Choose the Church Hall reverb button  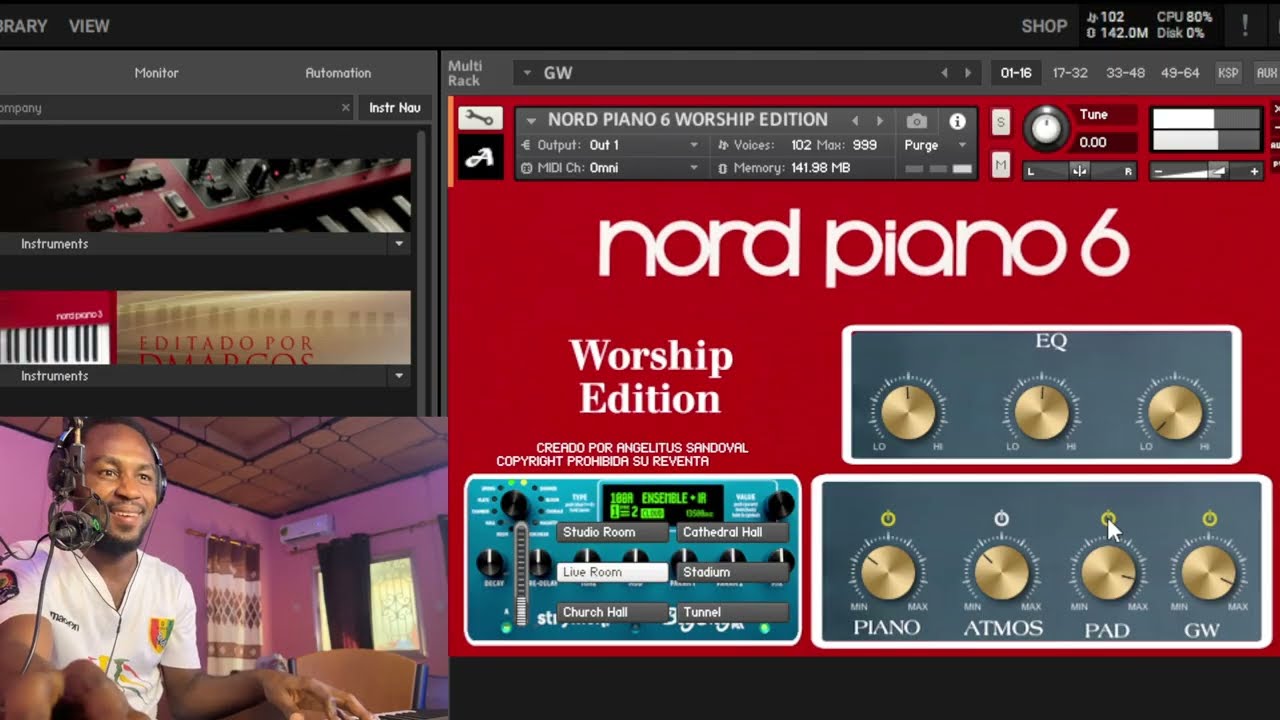612,612
